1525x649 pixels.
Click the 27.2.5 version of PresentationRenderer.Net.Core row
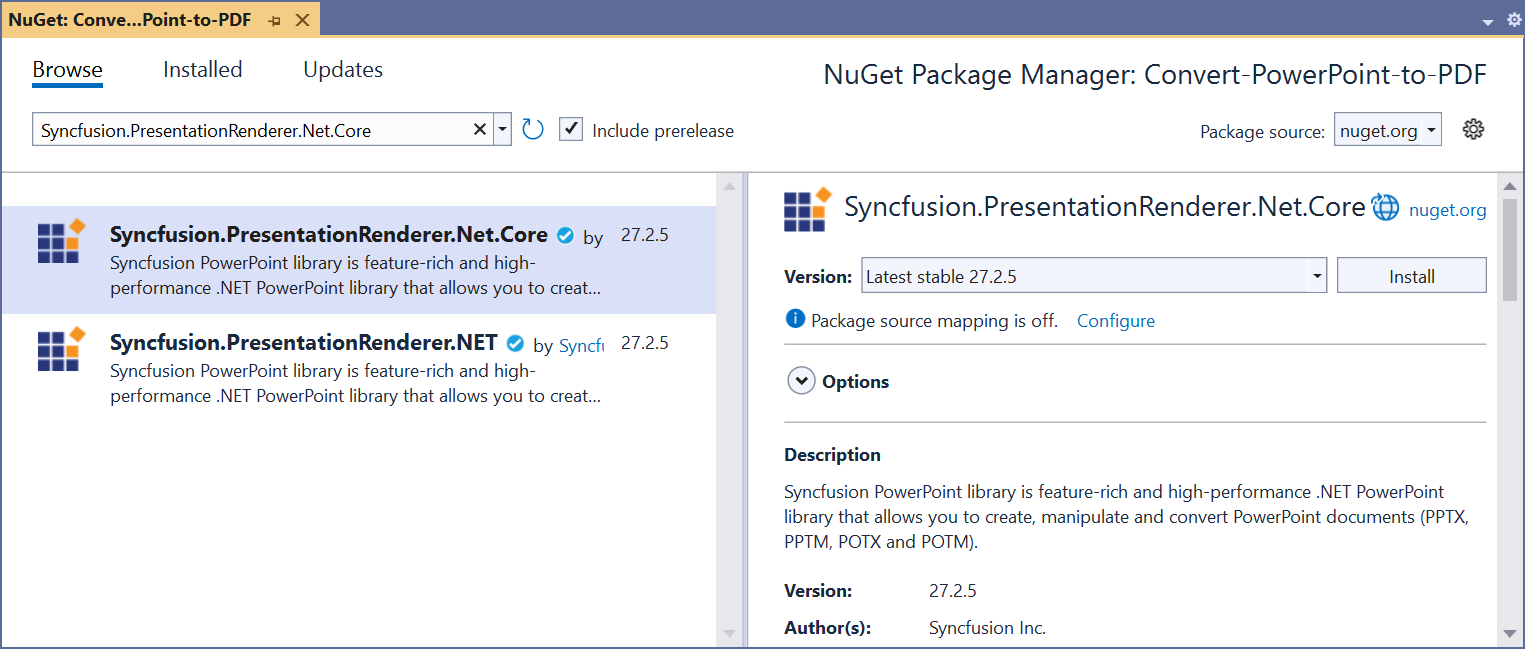coord(645,236)
